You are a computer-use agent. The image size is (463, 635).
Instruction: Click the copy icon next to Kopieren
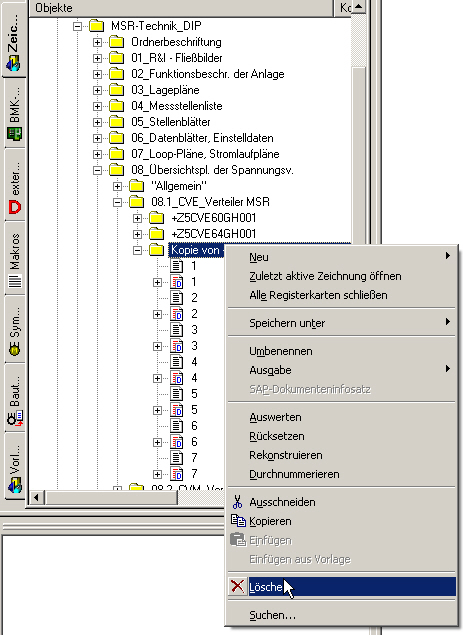[x=238, y=521]
